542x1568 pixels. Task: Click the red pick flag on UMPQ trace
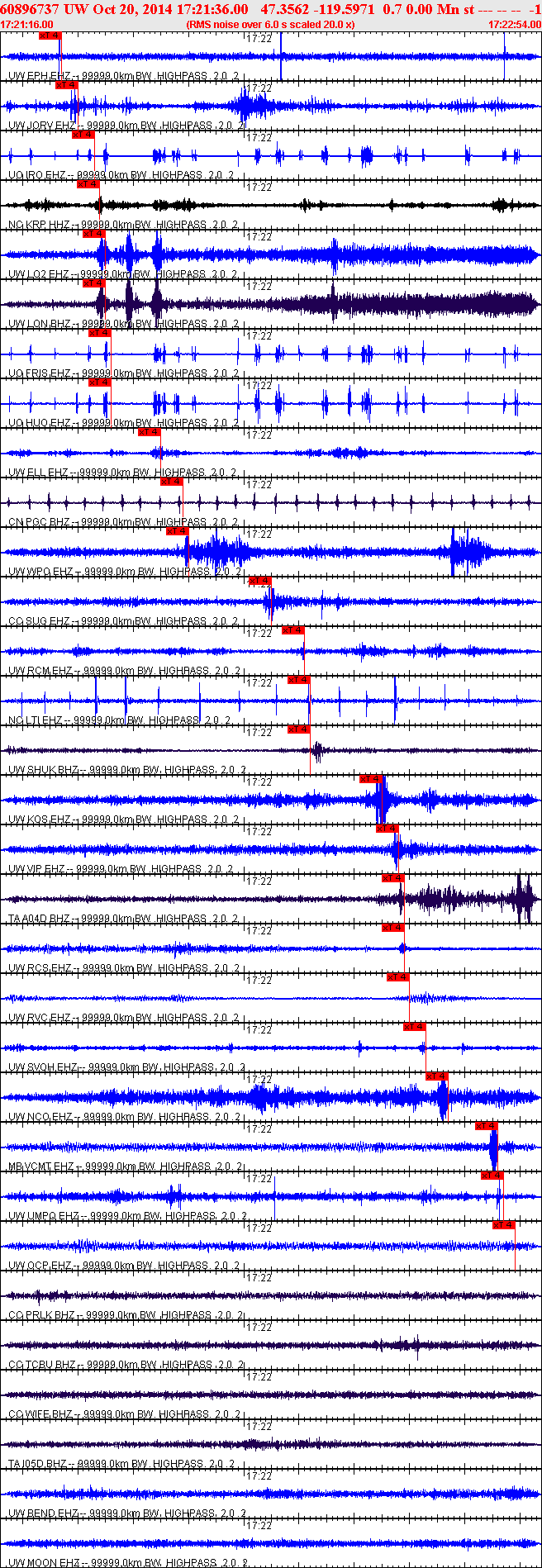(x=492, y=1176)
